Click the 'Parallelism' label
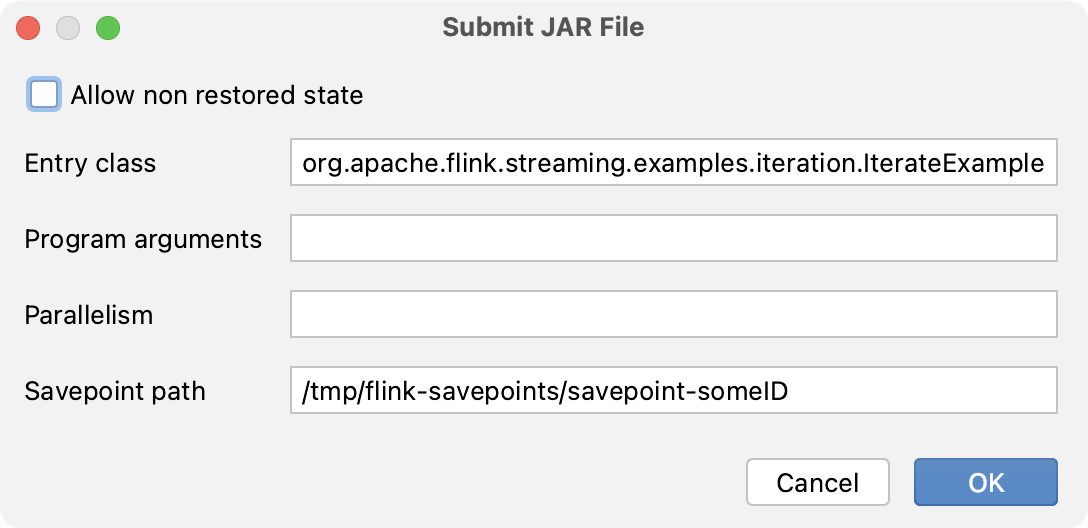 tap(89, 315)
